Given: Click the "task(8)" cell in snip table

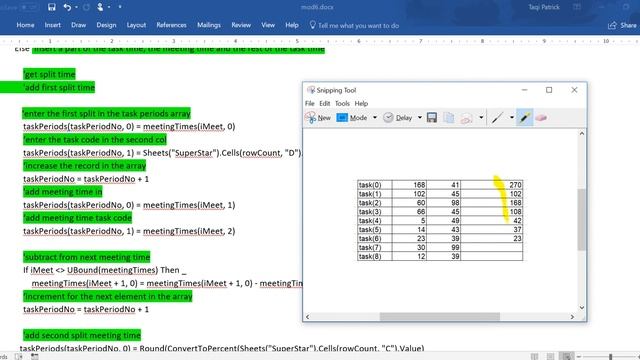Looking at the screenshot, I should 374,256.
